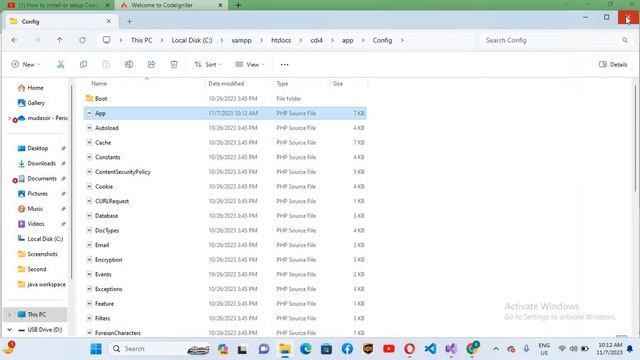Add a new File Explorer tab
This screenshot has height=360, width=640.
129,21
